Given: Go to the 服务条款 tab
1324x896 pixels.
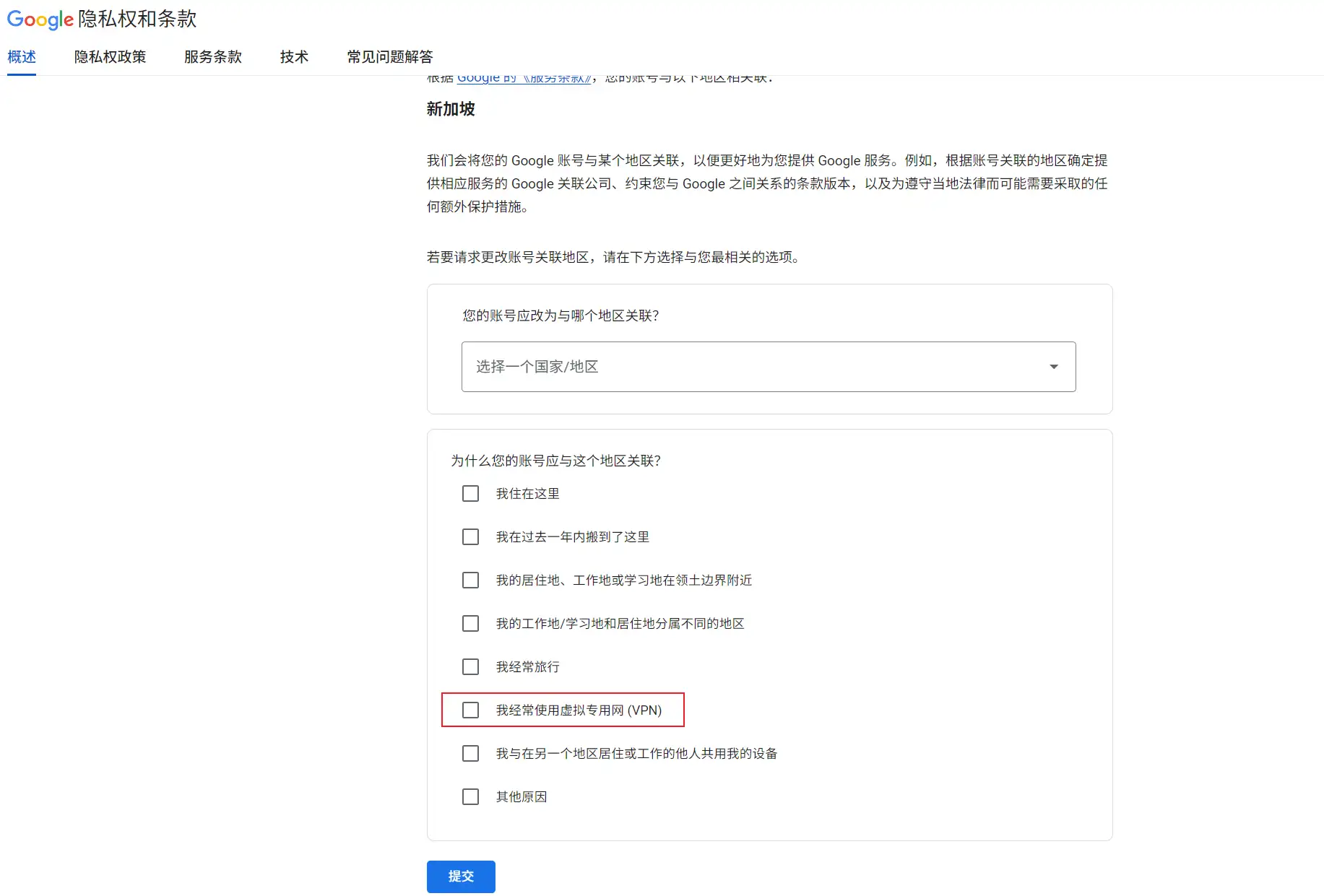Looking at the screenshot, I should 212,57.
